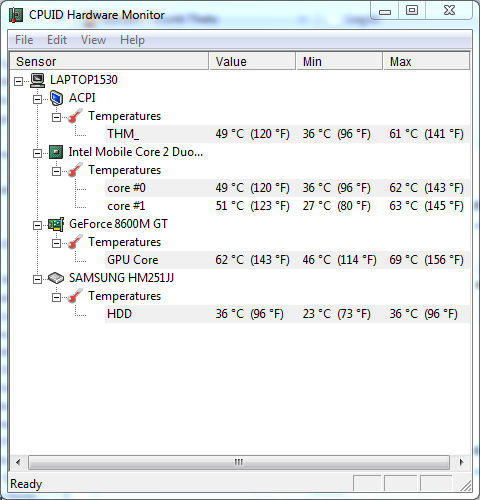Collapse Temperatures under GeForce 8600M GT
This screenshot has width=480, height=500.
tap(56, 243)
